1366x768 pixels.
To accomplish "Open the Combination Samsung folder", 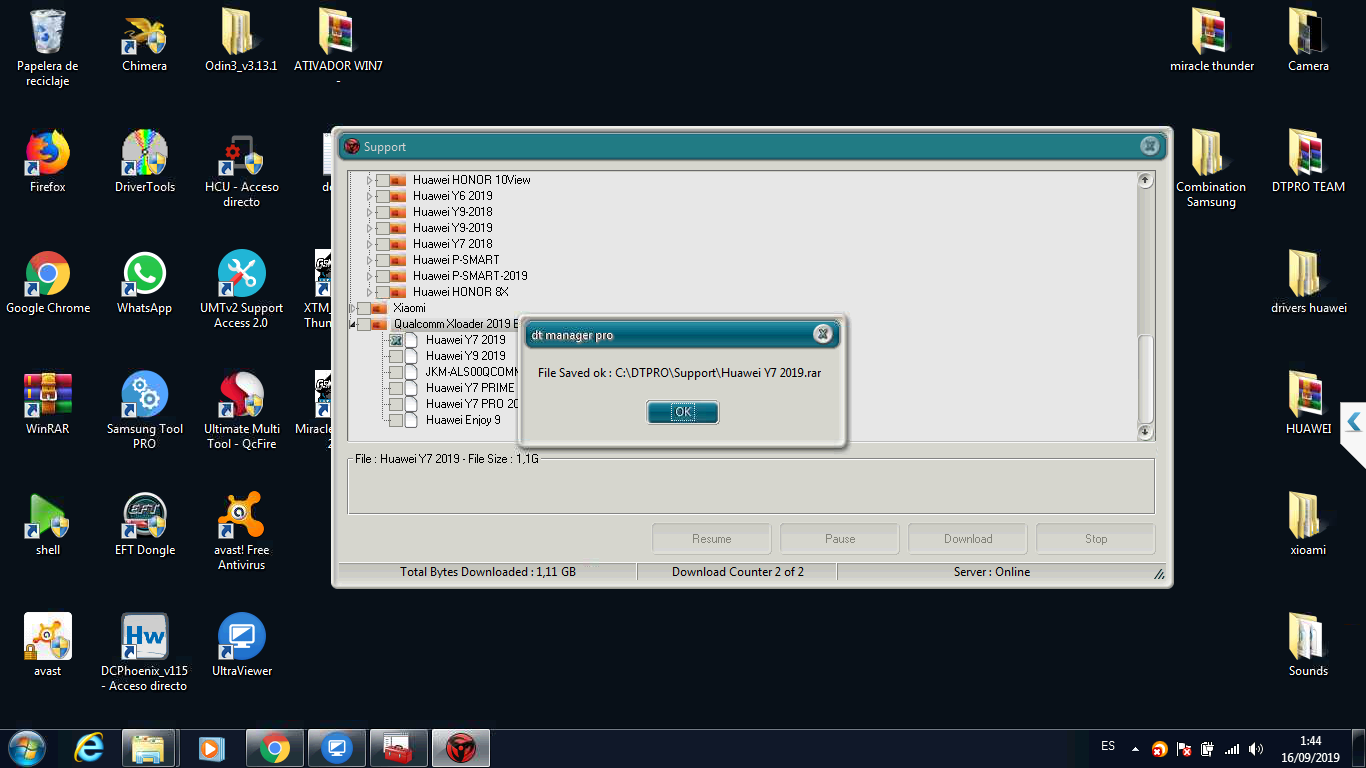I will coord(1211,168).
